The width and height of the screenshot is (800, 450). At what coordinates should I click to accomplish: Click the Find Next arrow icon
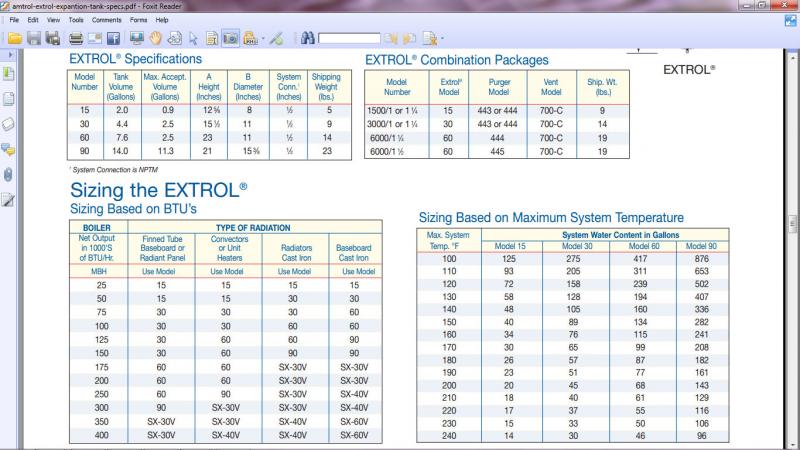pos(410,38)
